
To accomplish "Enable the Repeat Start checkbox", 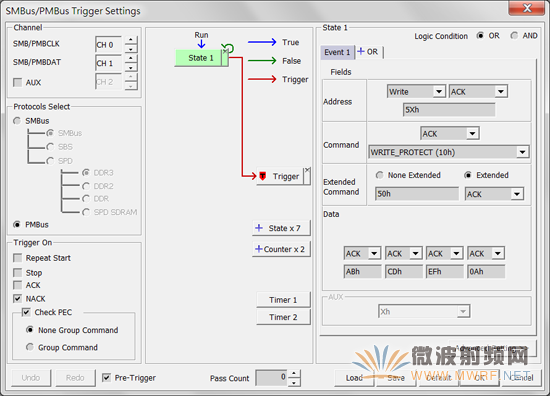I will coord(17,258).
